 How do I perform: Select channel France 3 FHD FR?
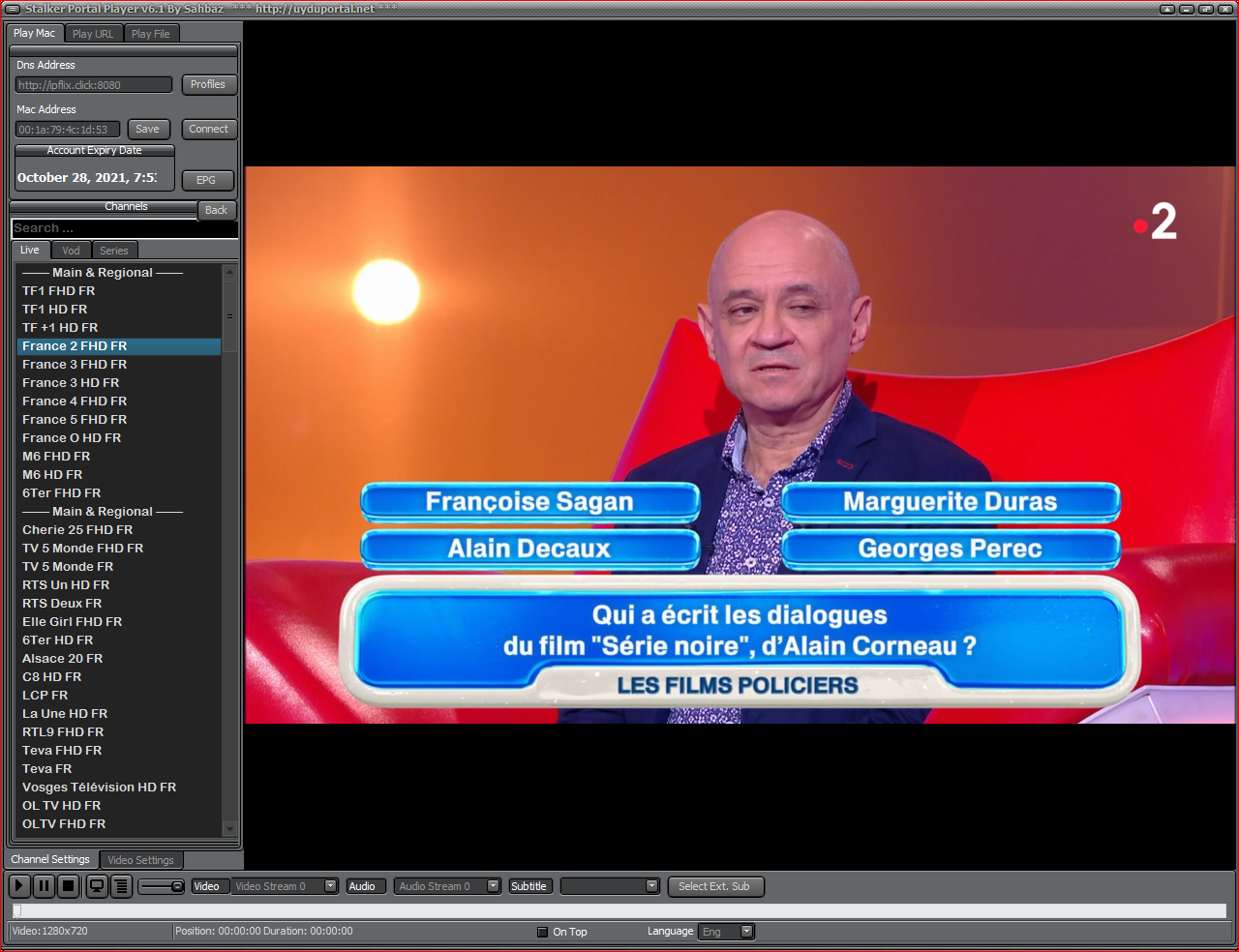120,365
